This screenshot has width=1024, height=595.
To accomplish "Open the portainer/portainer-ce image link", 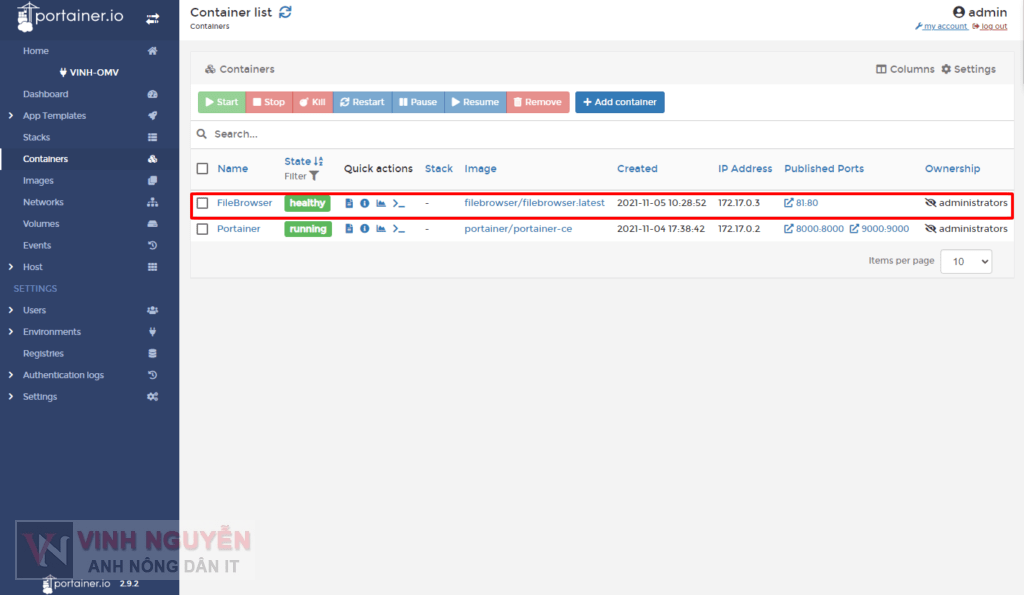I will [x=518, y=229].
